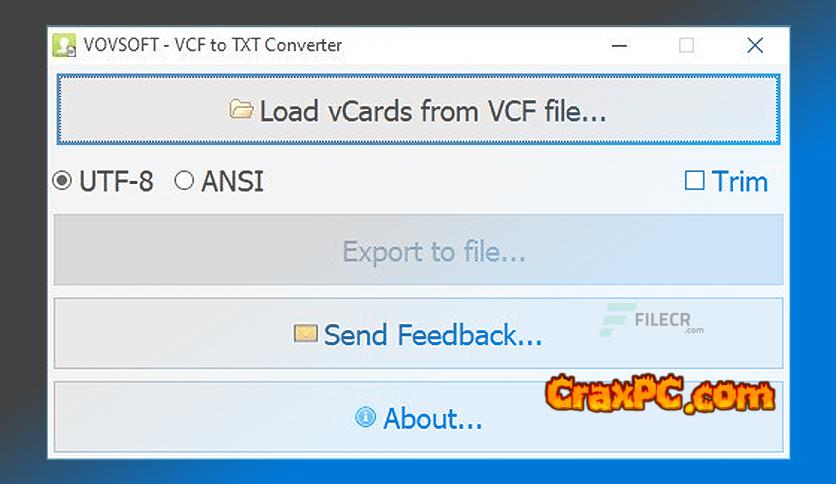836x484 pixels.
Task: Enable the Trim checkbox
Action: (x=694, y=181)
